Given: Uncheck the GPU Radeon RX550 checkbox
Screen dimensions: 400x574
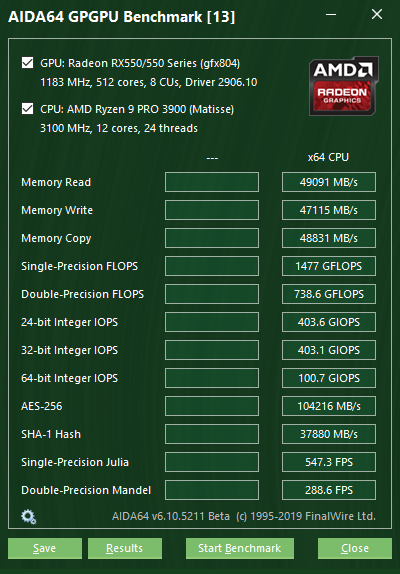Looking at the screenshot, I should [27, 63].
